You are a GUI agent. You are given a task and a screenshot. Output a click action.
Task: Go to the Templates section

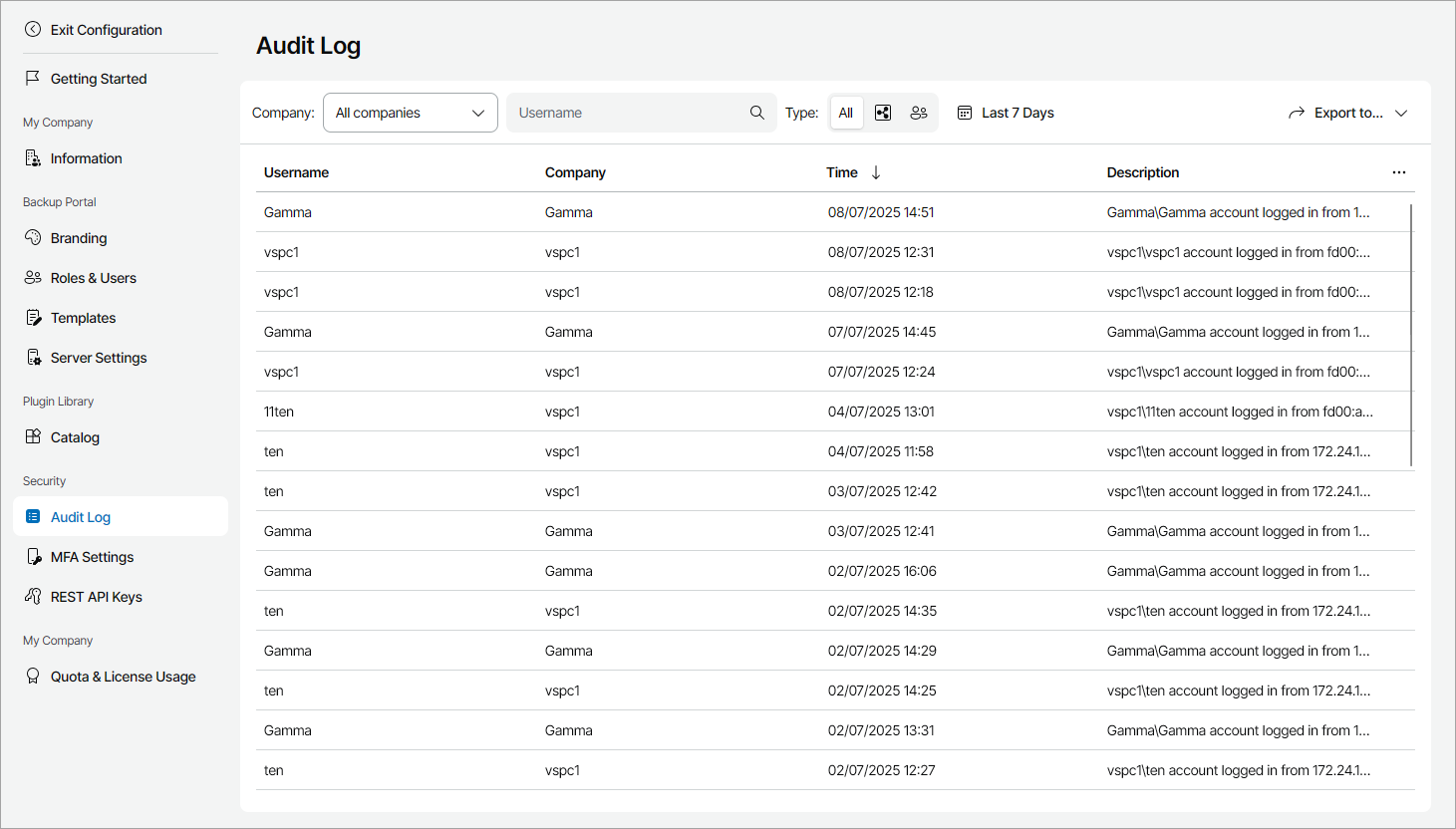coord(83,317)
